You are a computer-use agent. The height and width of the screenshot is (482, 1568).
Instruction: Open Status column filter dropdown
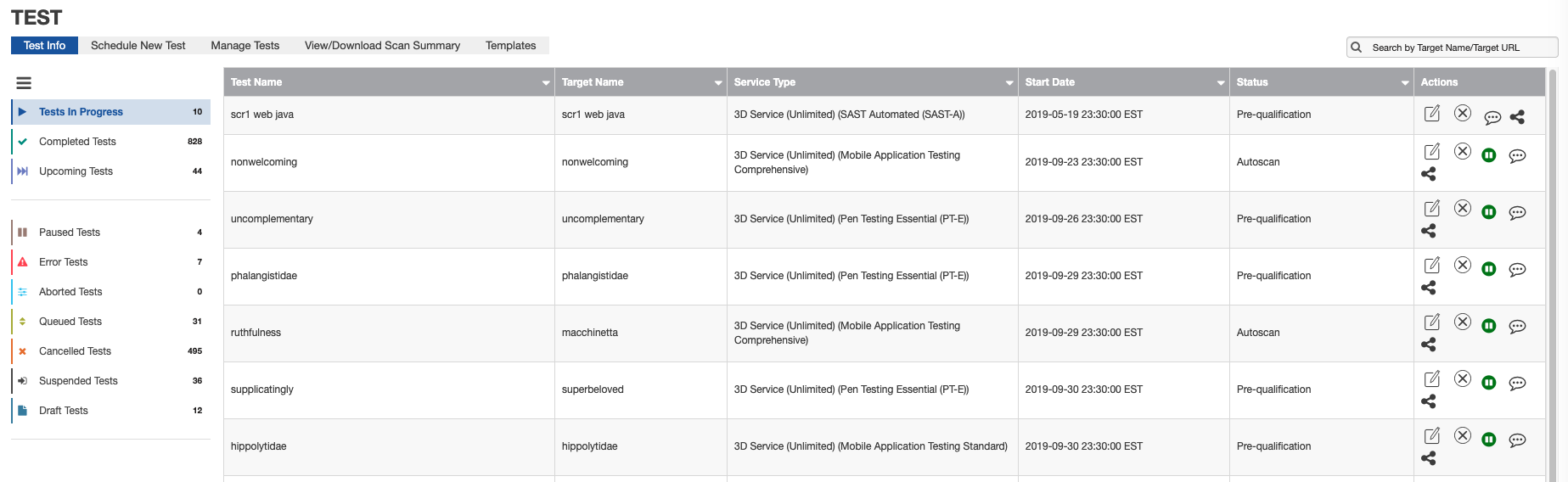1405,83
